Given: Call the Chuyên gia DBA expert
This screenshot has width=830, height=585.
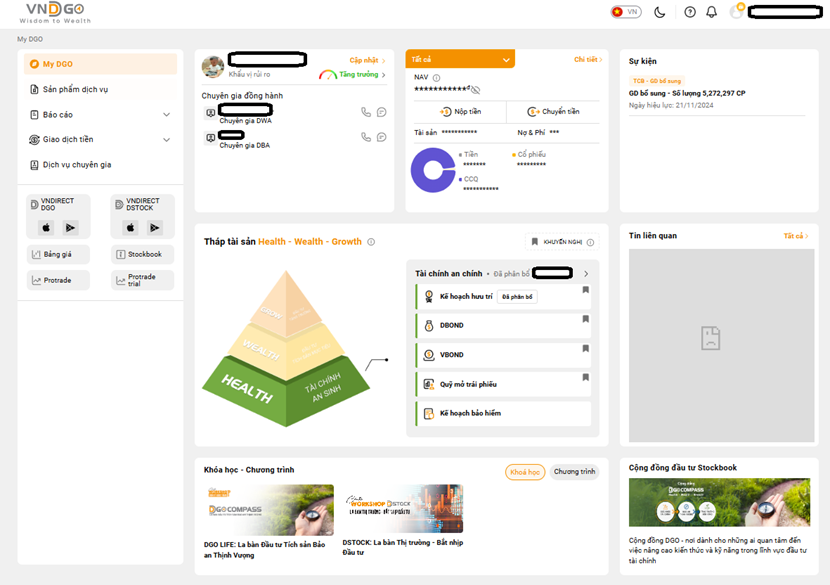Looking at the screenshot, I should pyautogui.click(x=366, y=137).
